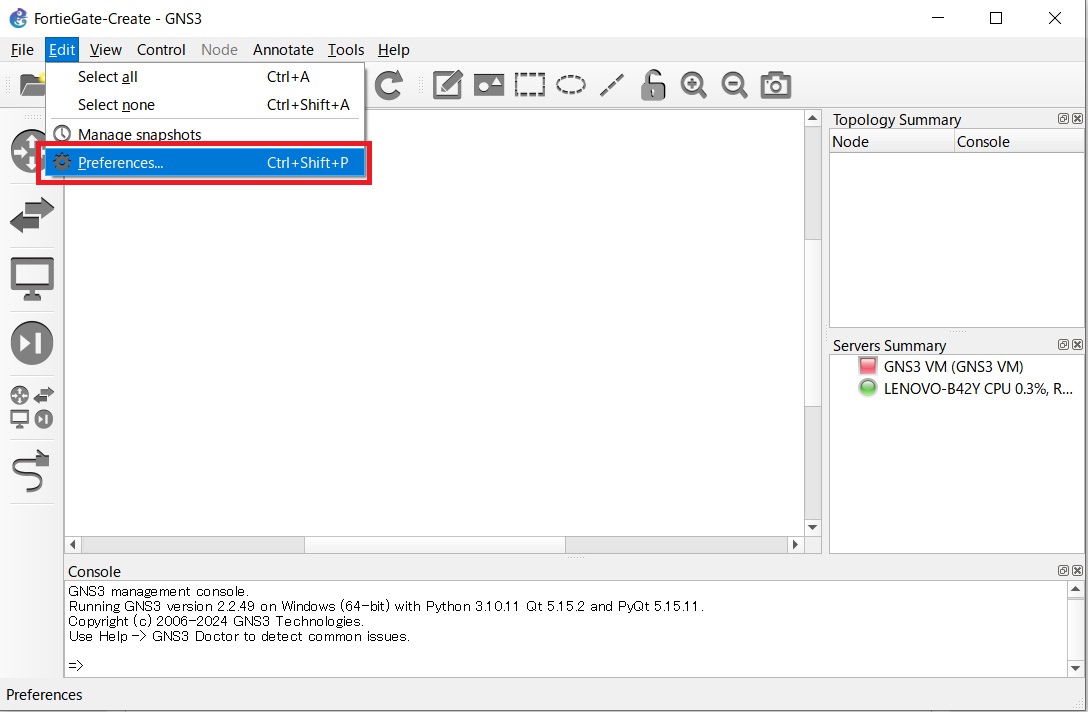1088x712 pixels.
Task: Click console scrollbar down arrow
Action: (x=1075, y=668)
